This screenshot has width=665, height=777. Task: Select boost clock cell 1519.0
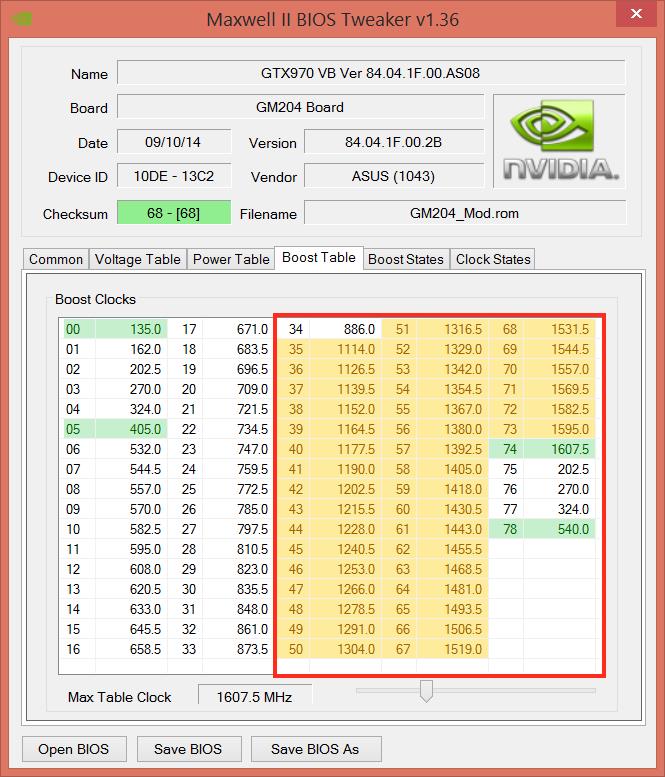(452, 649)
